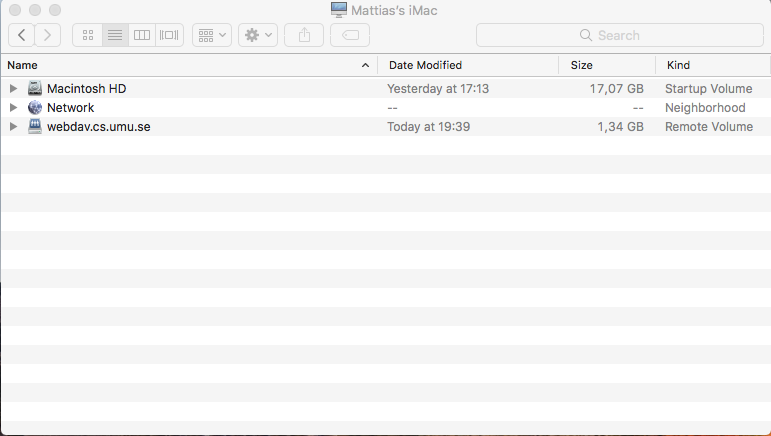Screen dimensions: 771x436
Task: Switch to list view
Action: pos(115,35)
